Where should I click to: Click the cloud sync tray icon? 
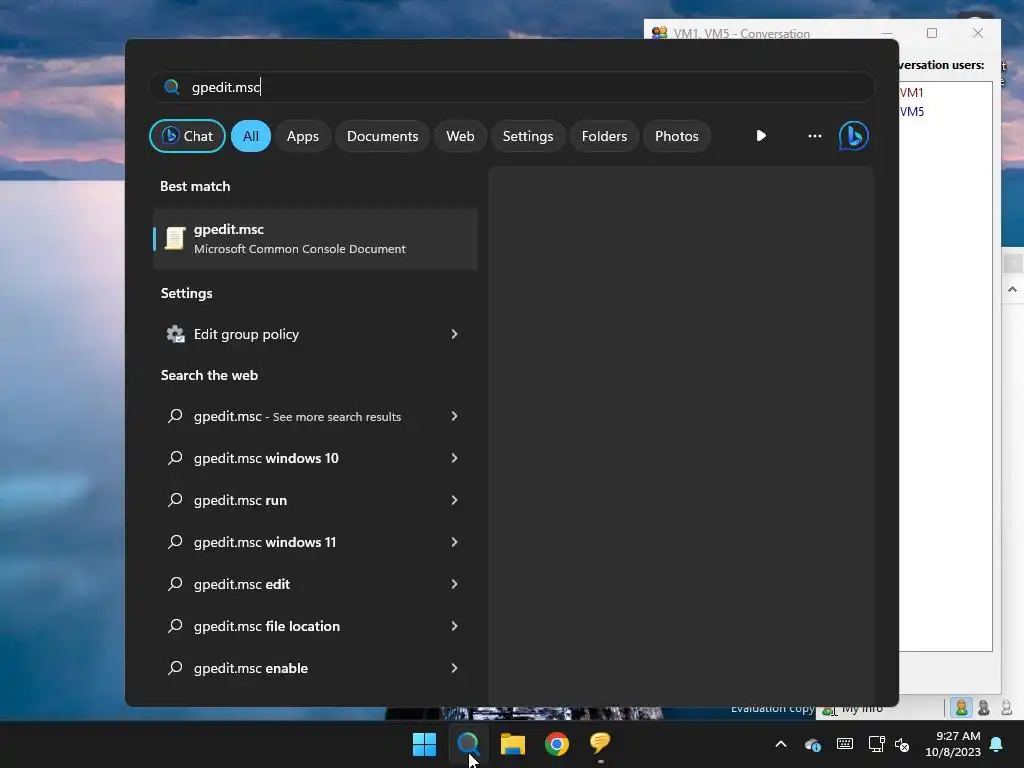tap(812, 744)
